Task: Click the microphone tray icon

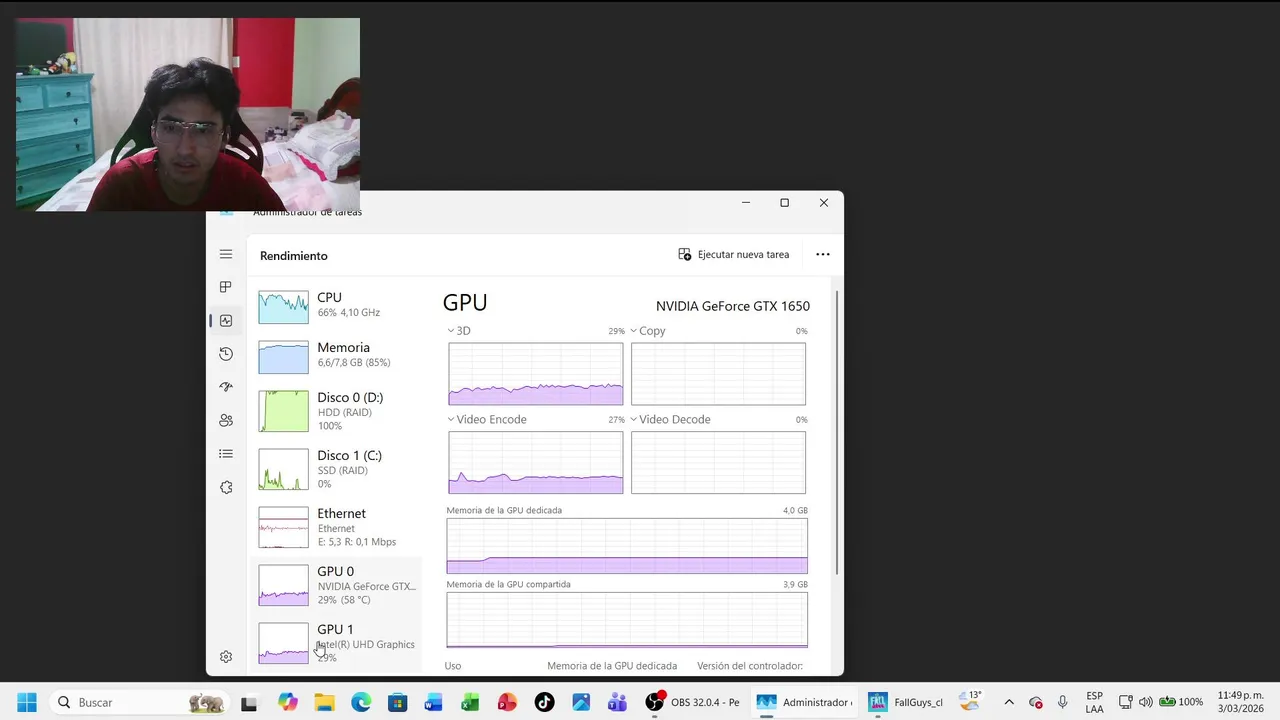Action: click(x=1062, y=702)
